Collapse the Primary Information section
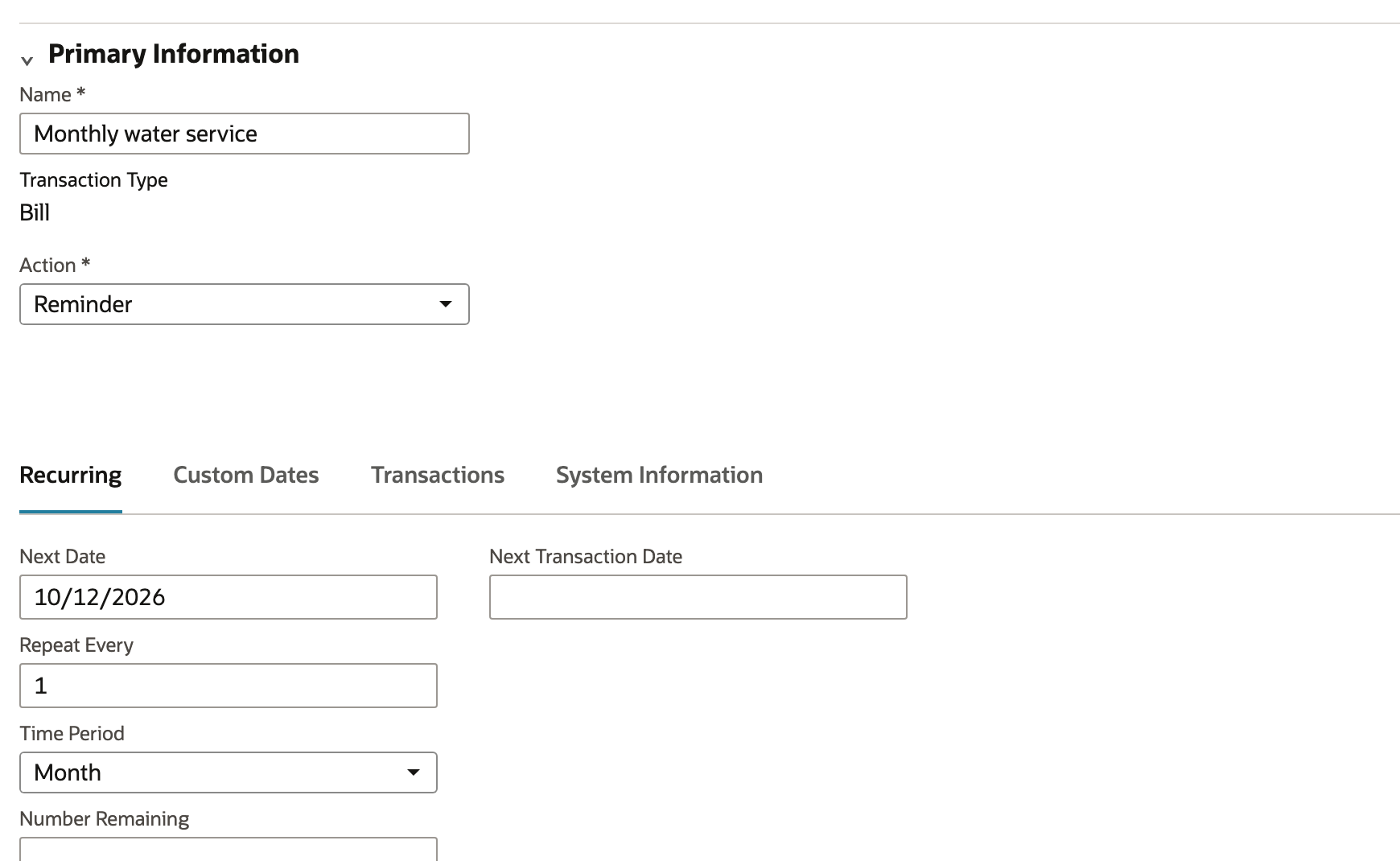This screenshot has width=1400, height=861. point(27,60)
